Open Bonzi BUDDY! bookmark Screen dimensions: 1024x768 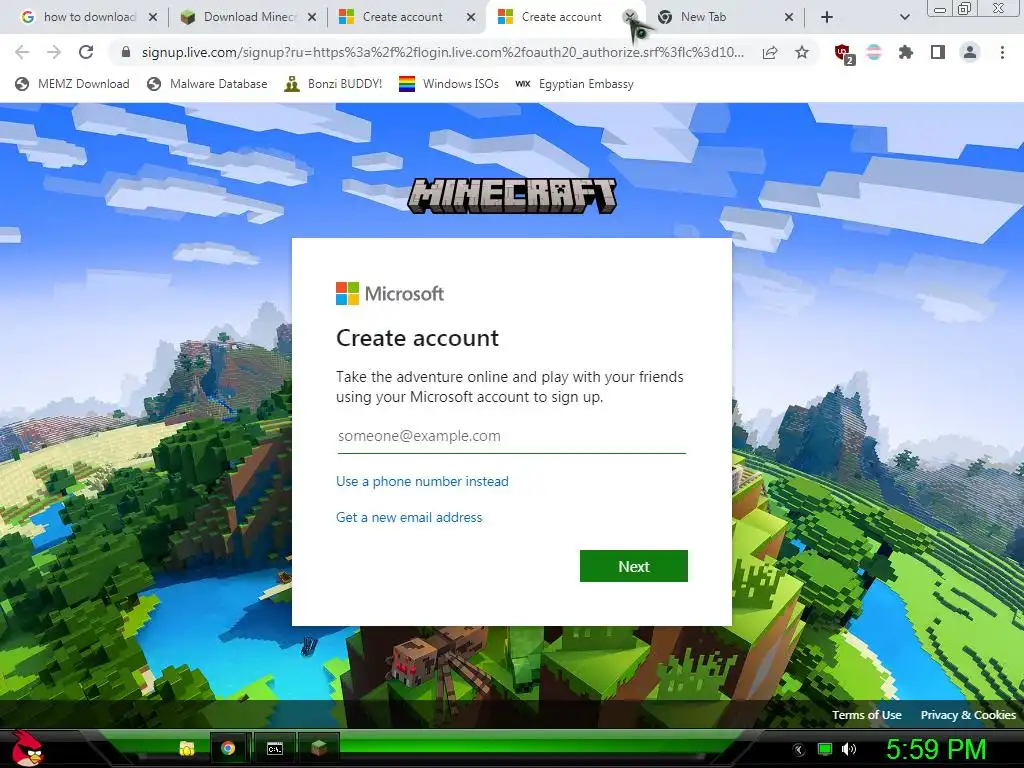[x=334, y=84]
